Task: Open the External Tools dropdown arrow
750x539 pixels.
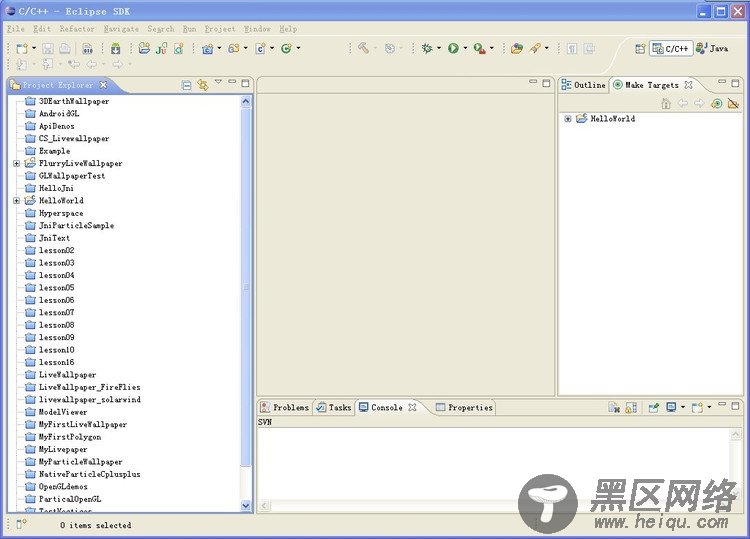Action: tap(492, 48)
